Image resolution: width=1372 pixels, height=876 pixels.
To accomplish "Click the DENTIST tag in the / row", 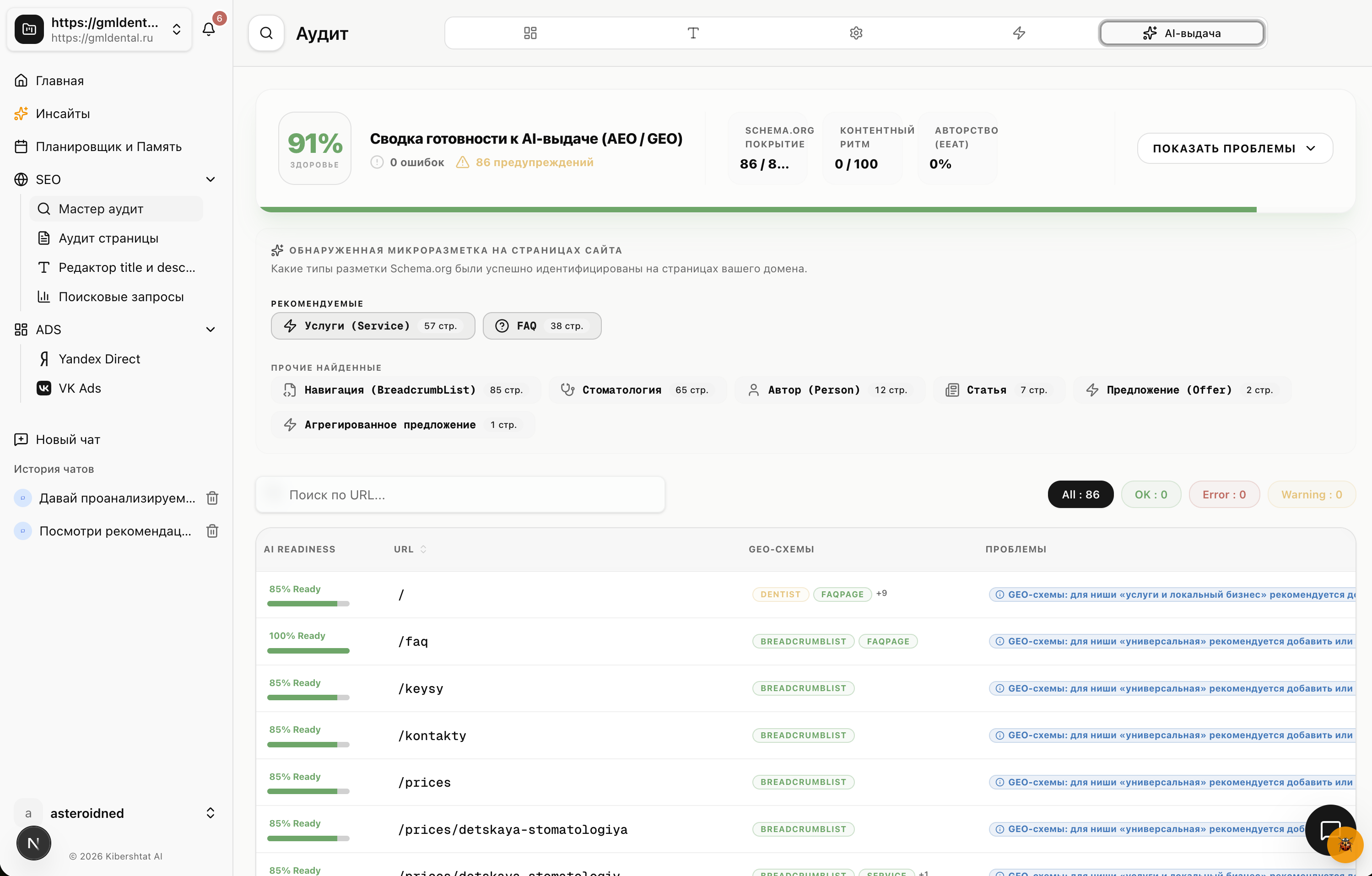I will [x=781, y=594].
